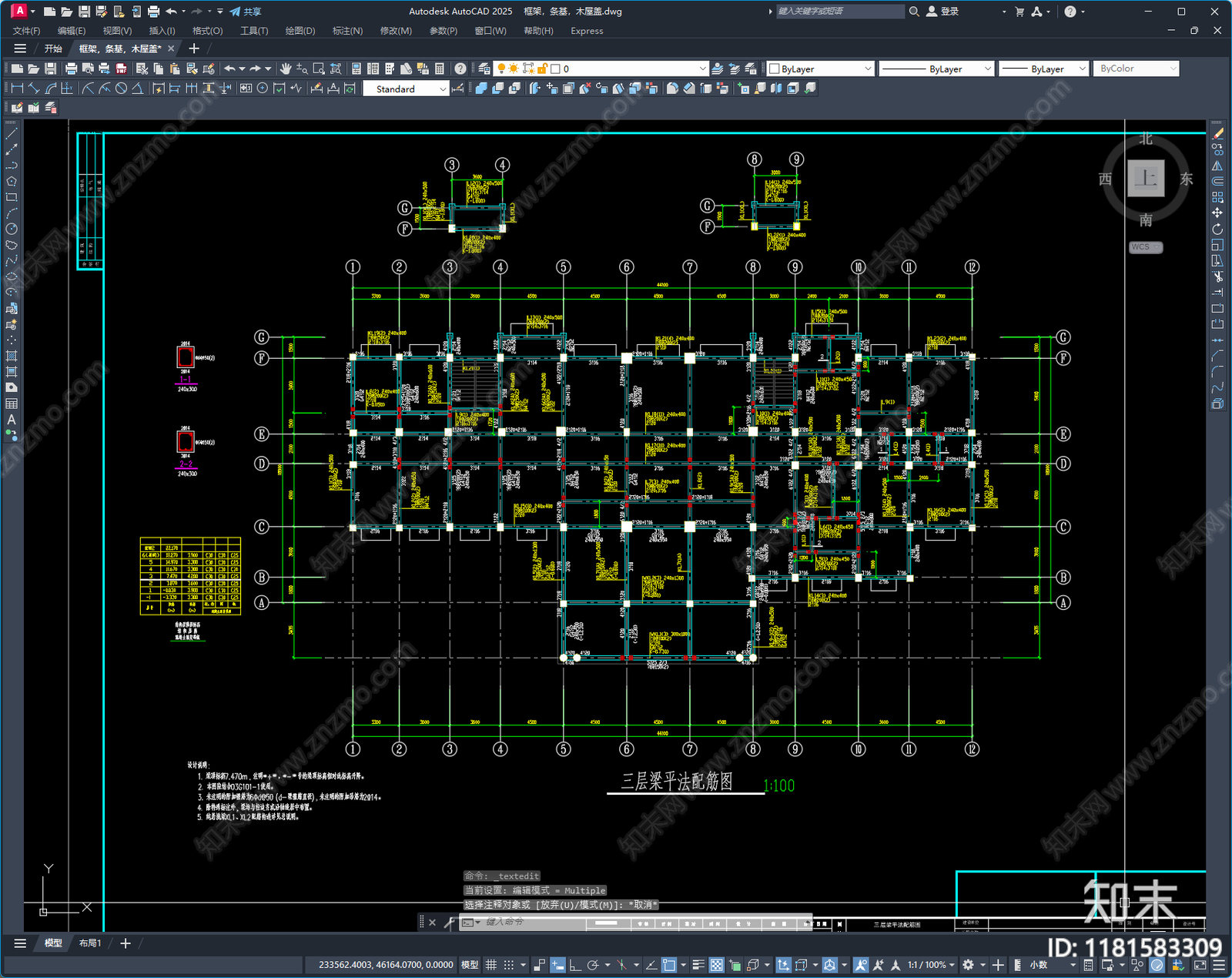Open the Layer Properties Manager icon
Viewport: 1232px width, 978px height.
click(x=484, y=69)
